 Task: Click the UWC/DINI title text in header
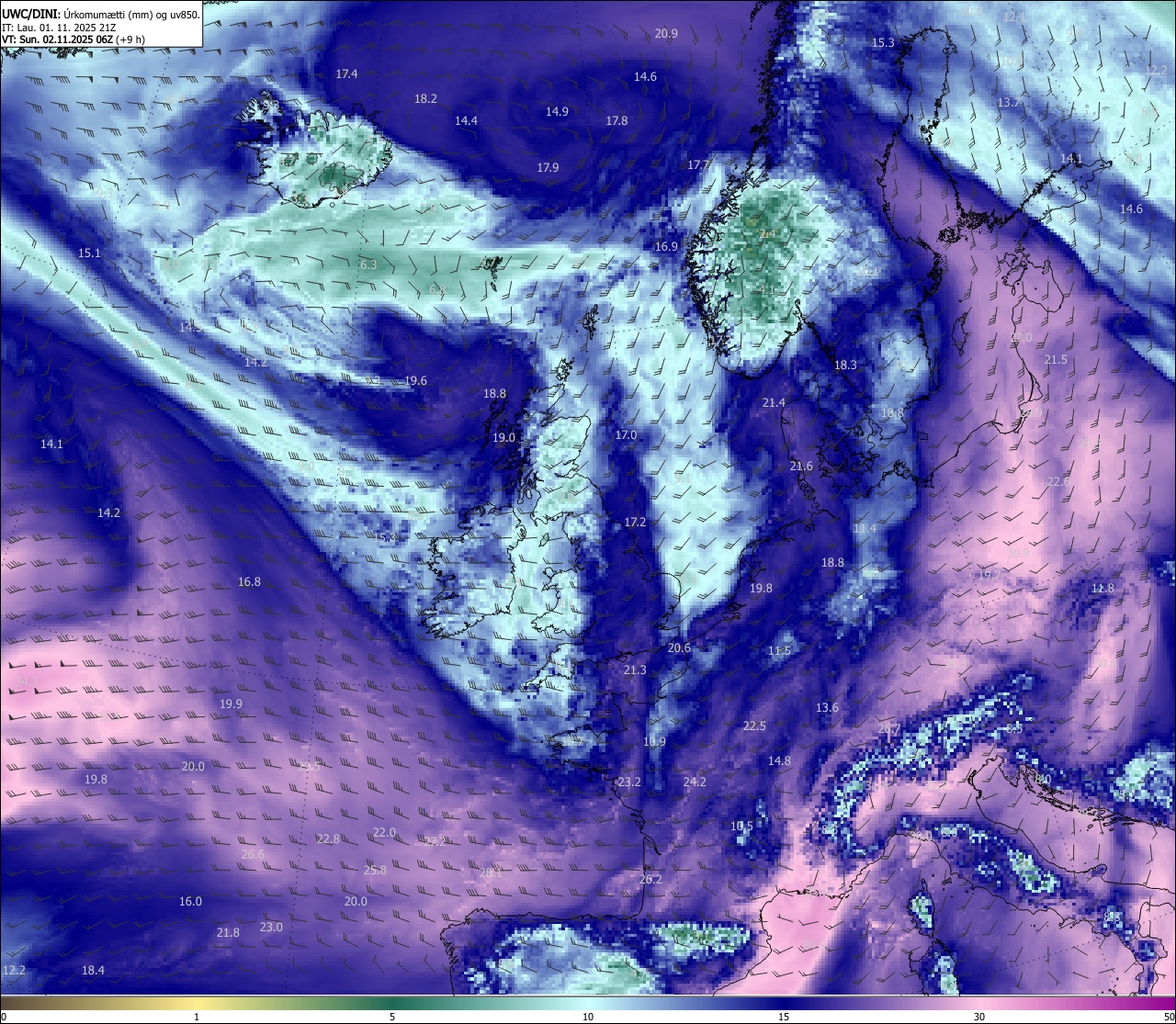[x=100, y=15]
